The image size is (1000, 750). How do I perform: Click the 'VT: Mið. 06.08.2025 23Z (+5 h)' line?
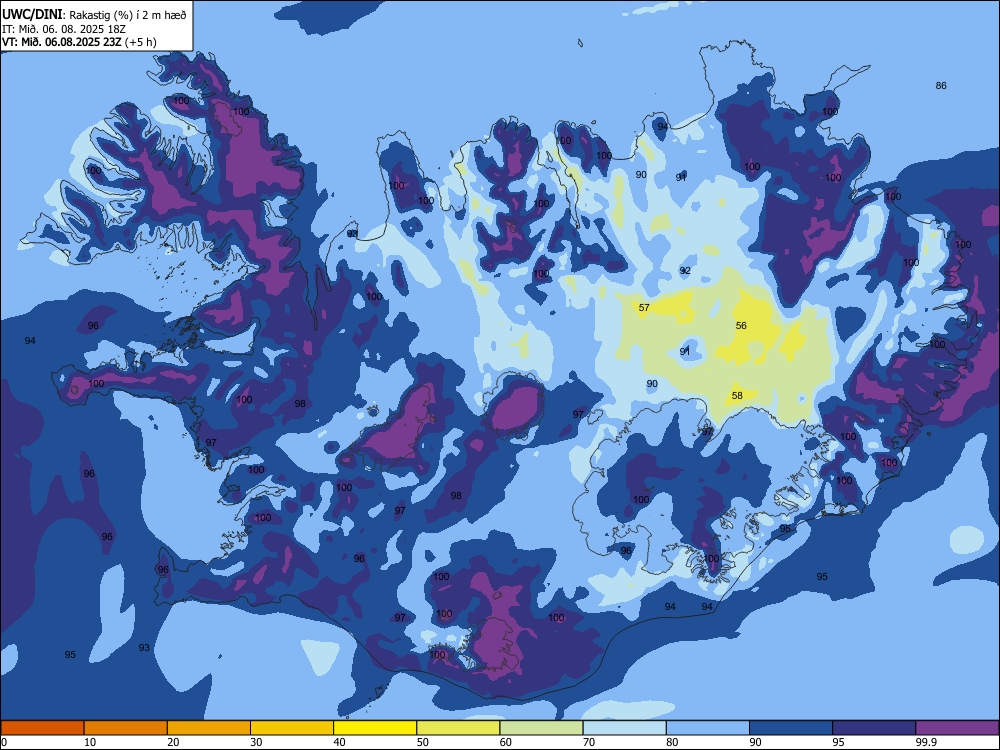[x=79, y=42]
